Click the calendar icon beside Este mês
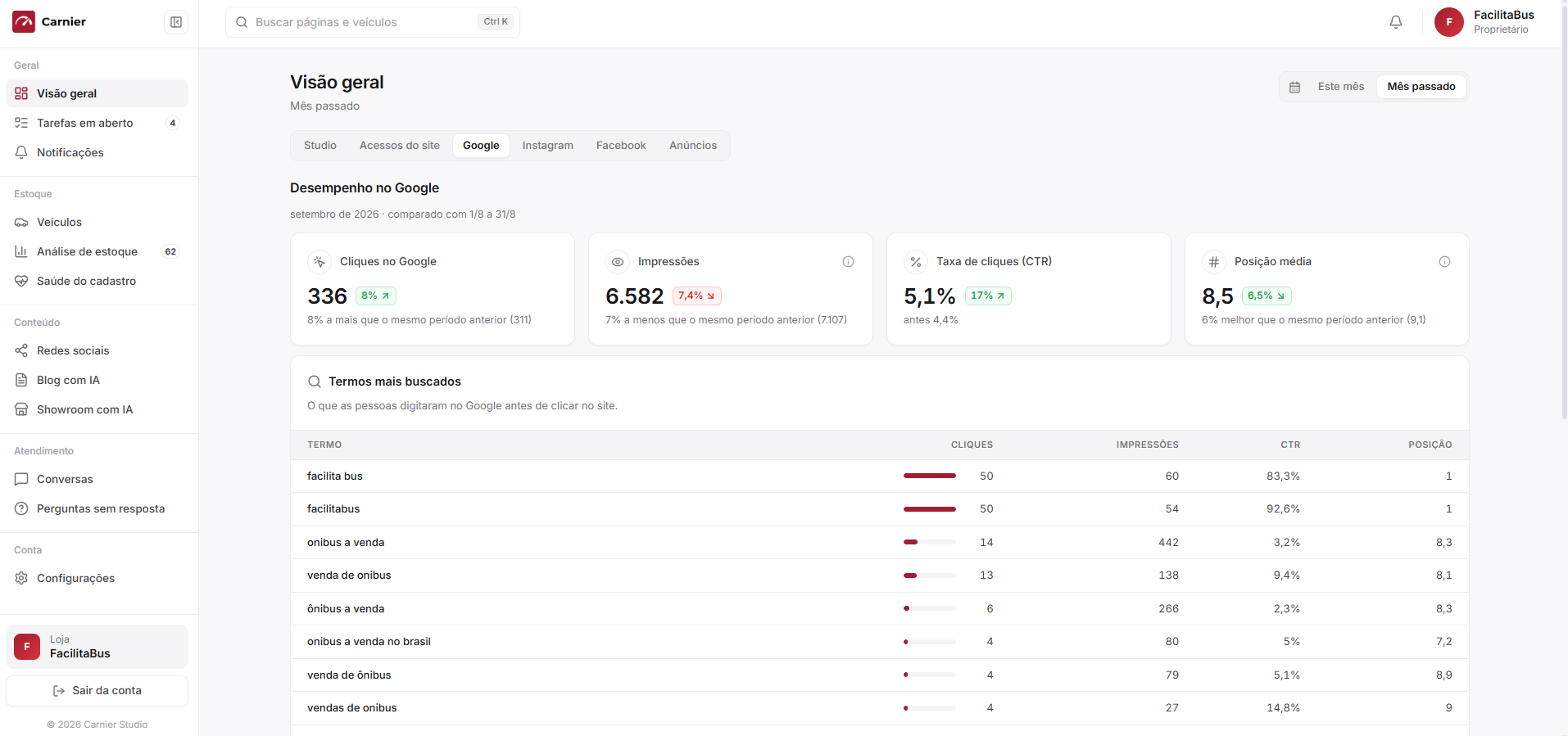Viewport: 1568px width, 736px height. click(1294, 87)
